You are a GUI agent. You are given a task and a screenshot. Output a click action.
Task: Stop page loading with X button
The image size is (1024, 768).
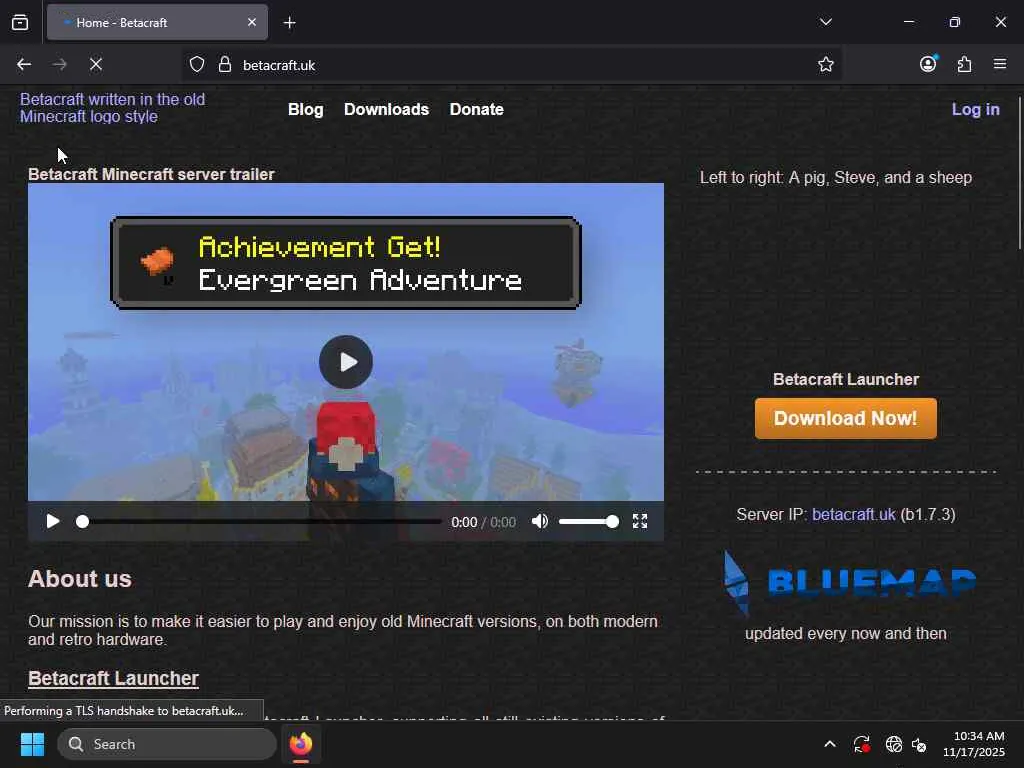[x=95, y=64]
